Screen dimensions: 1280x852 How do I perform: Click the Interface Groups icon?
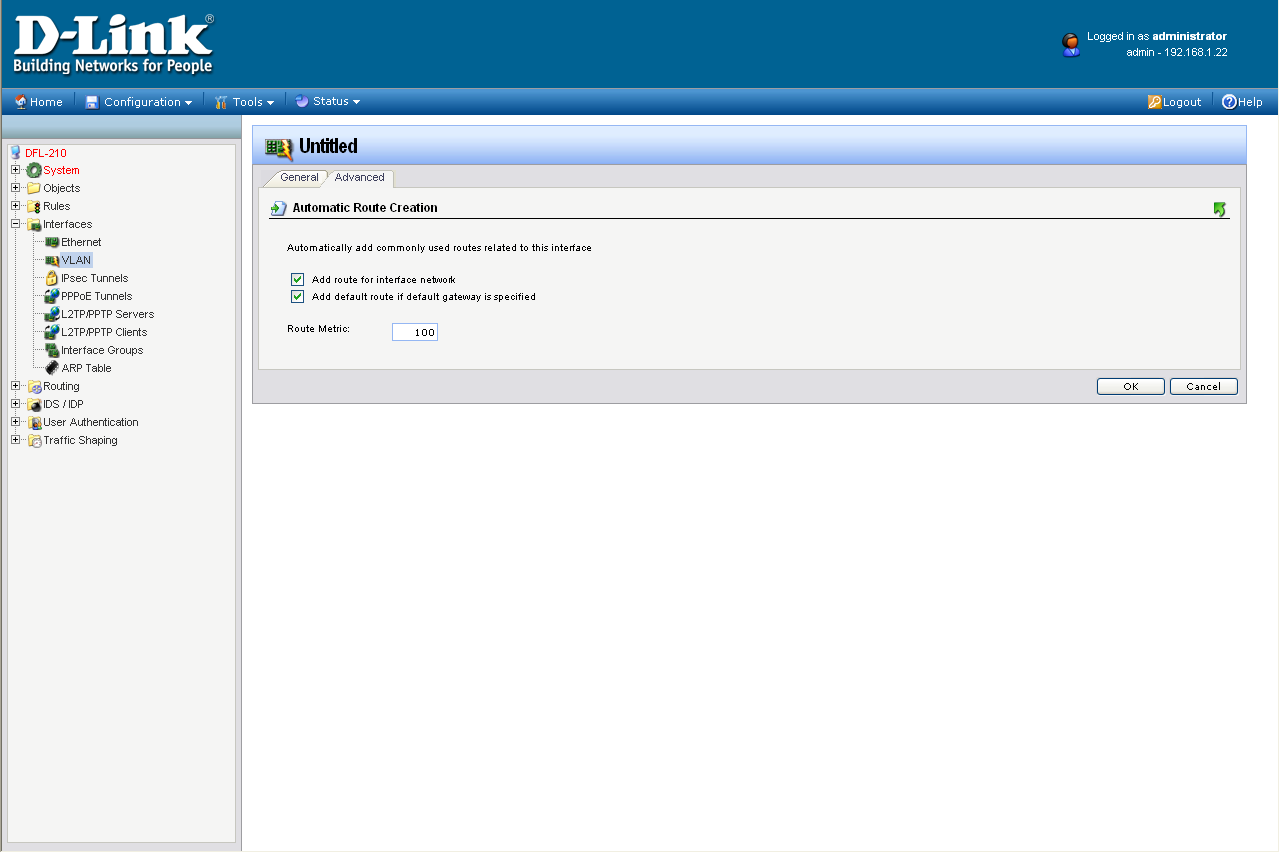point(52,350)
